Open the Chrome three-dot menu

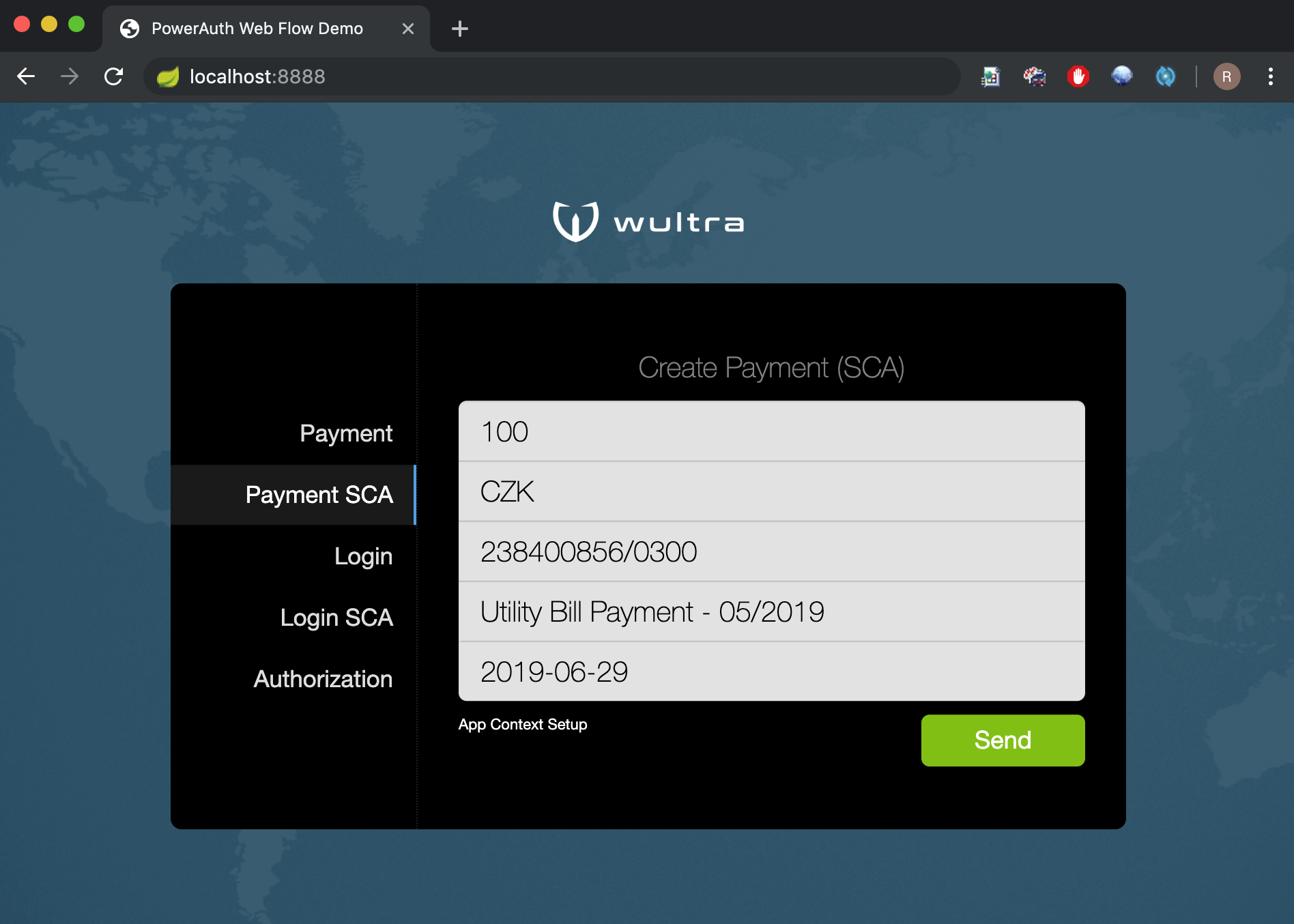(x=1270, y=76)
